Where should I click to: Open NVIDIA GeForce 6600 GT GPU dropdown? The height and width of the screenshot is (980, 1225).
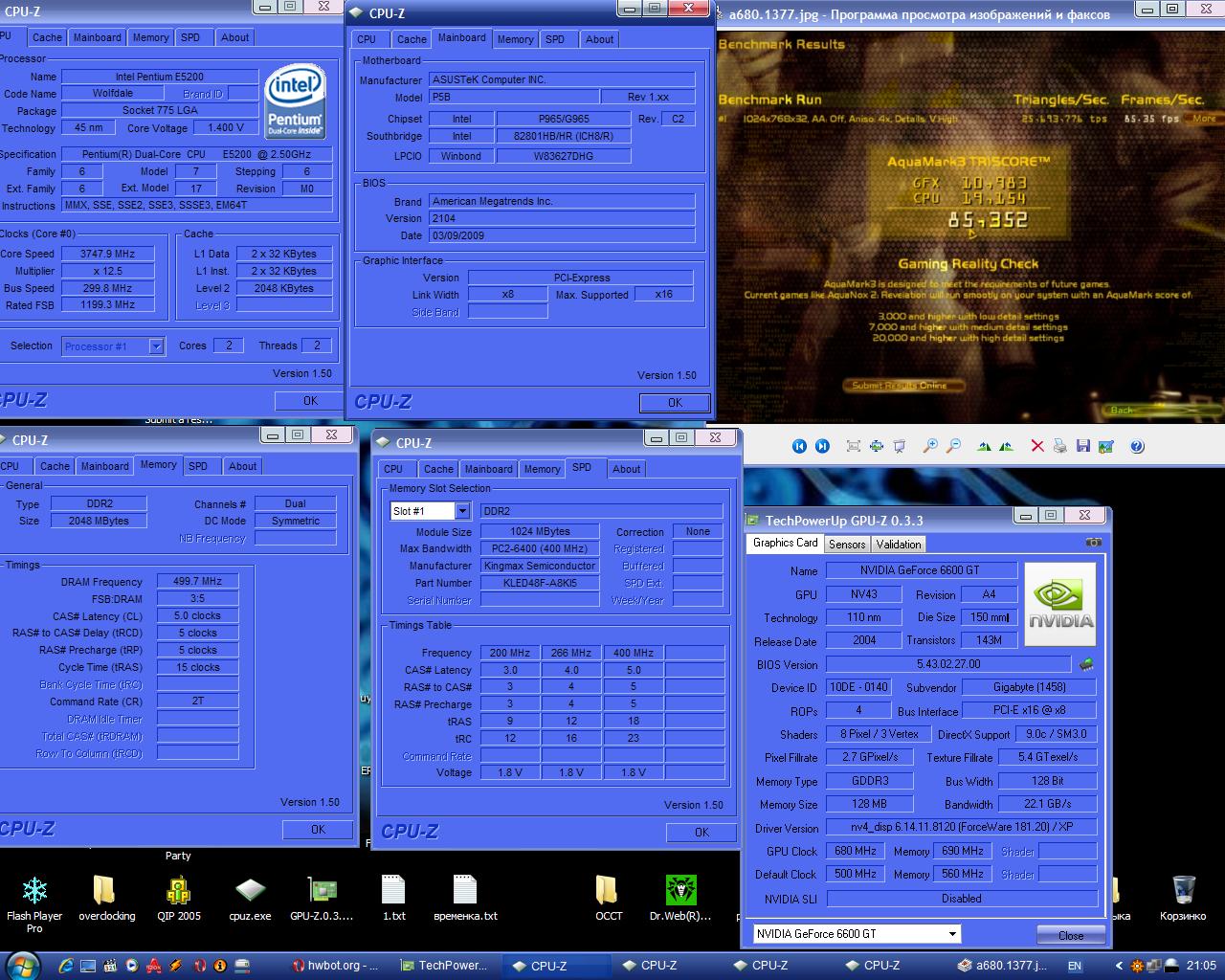click(952, 934)
